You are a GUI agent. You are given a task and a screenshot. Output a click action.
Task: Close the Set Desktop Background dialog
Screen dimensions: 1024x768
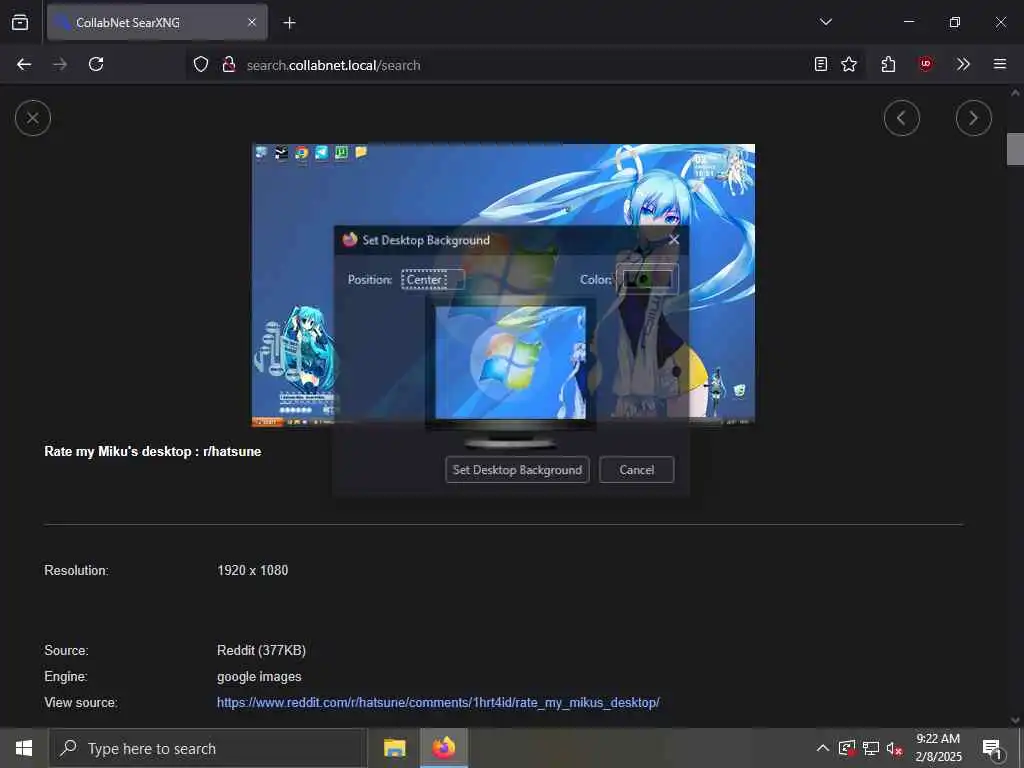(675, 240)
